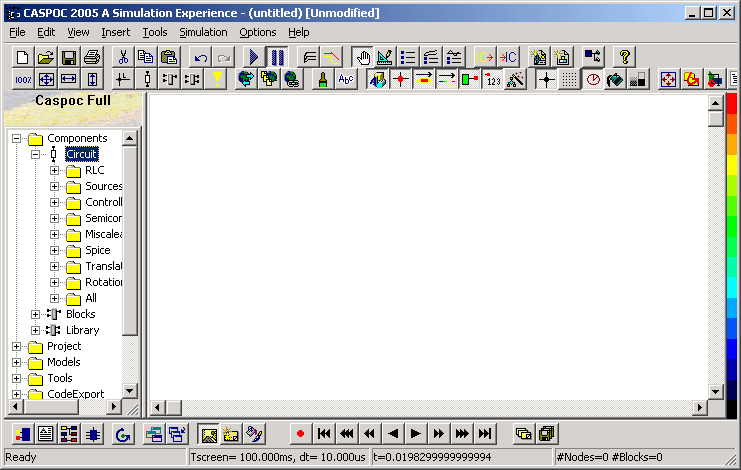Open the question mark help icon
The image size is (741, 470).
pos(624,57)
